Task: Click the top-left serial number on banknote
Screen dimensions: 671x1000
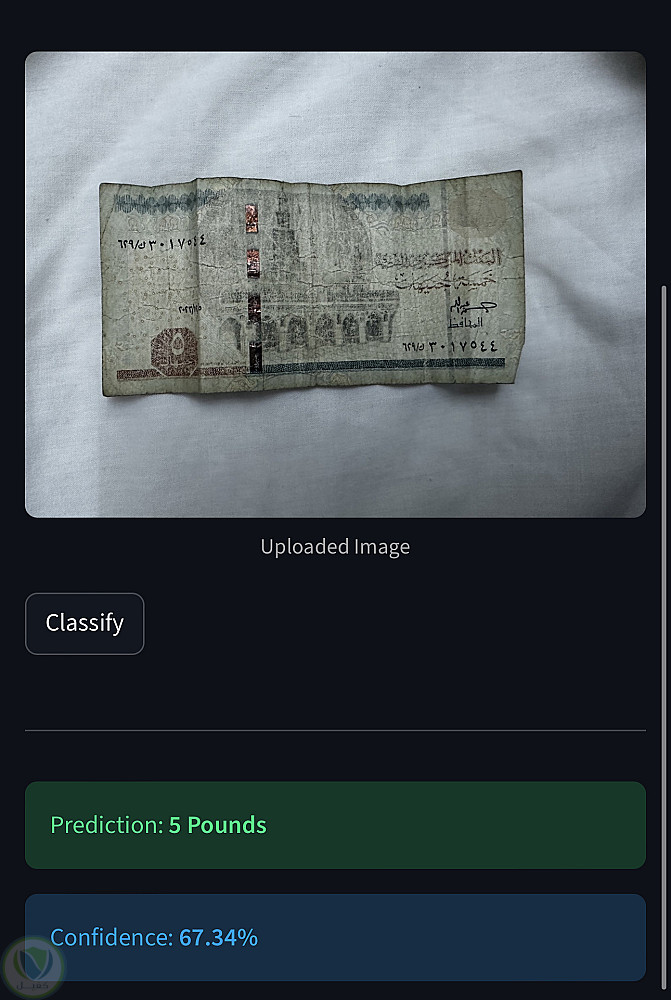Action: tap(161, 242)
